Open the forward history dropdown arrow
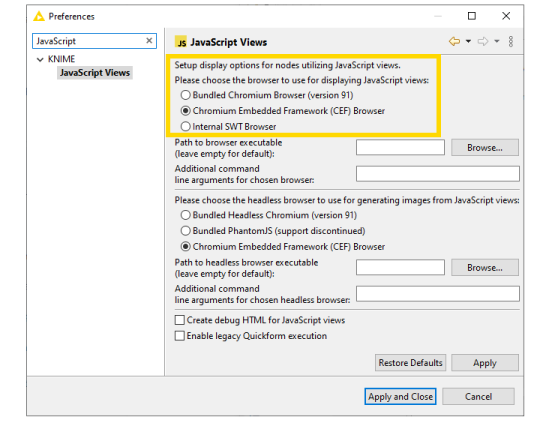 pyautogui.click(x=497, y=41)
